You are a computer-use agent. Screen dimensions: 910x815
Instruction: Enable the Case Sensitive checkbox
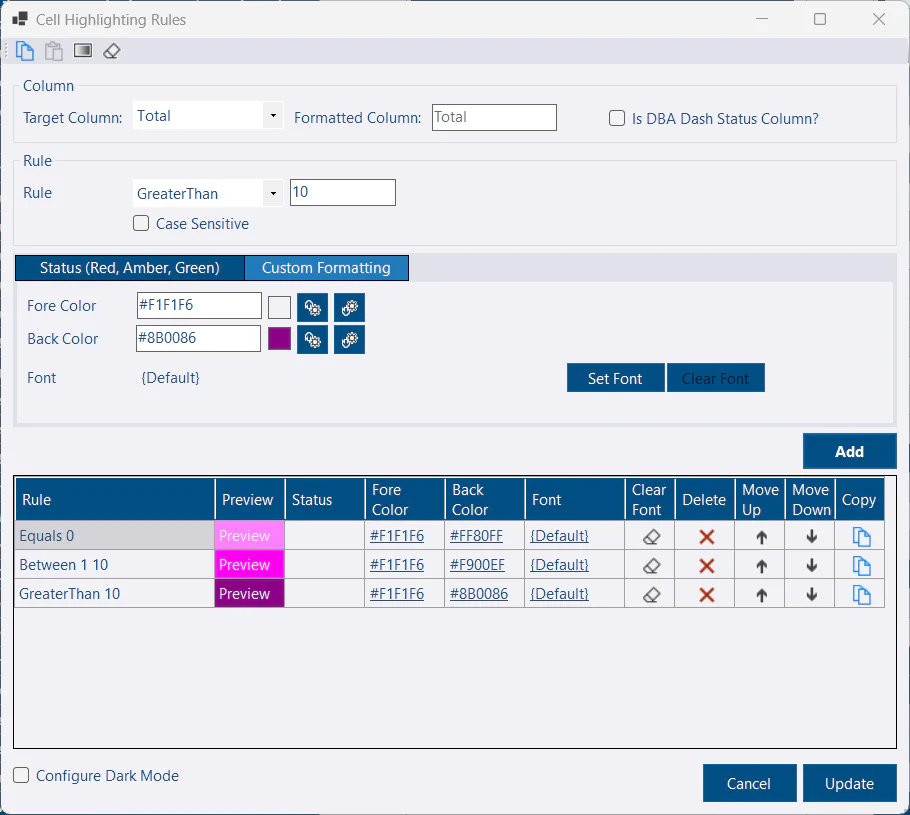coord(142,224)
